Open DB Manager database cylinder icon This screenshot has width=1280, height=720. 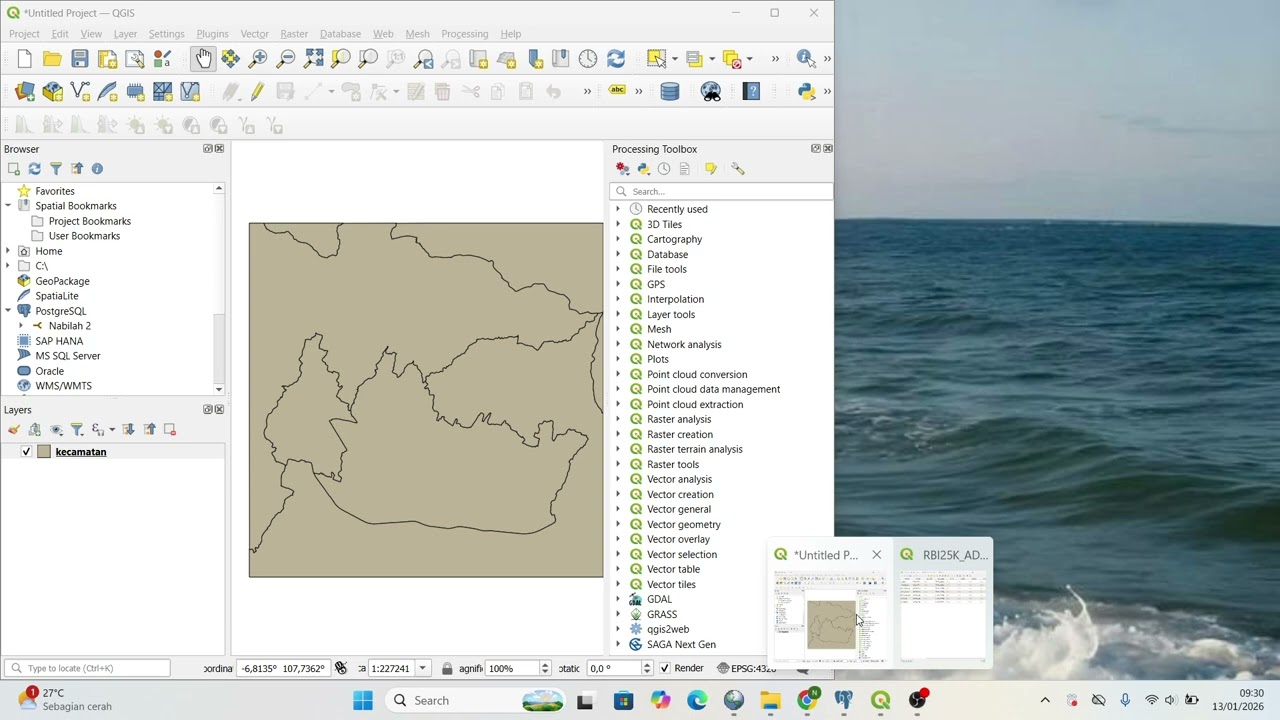pos(670,92)
